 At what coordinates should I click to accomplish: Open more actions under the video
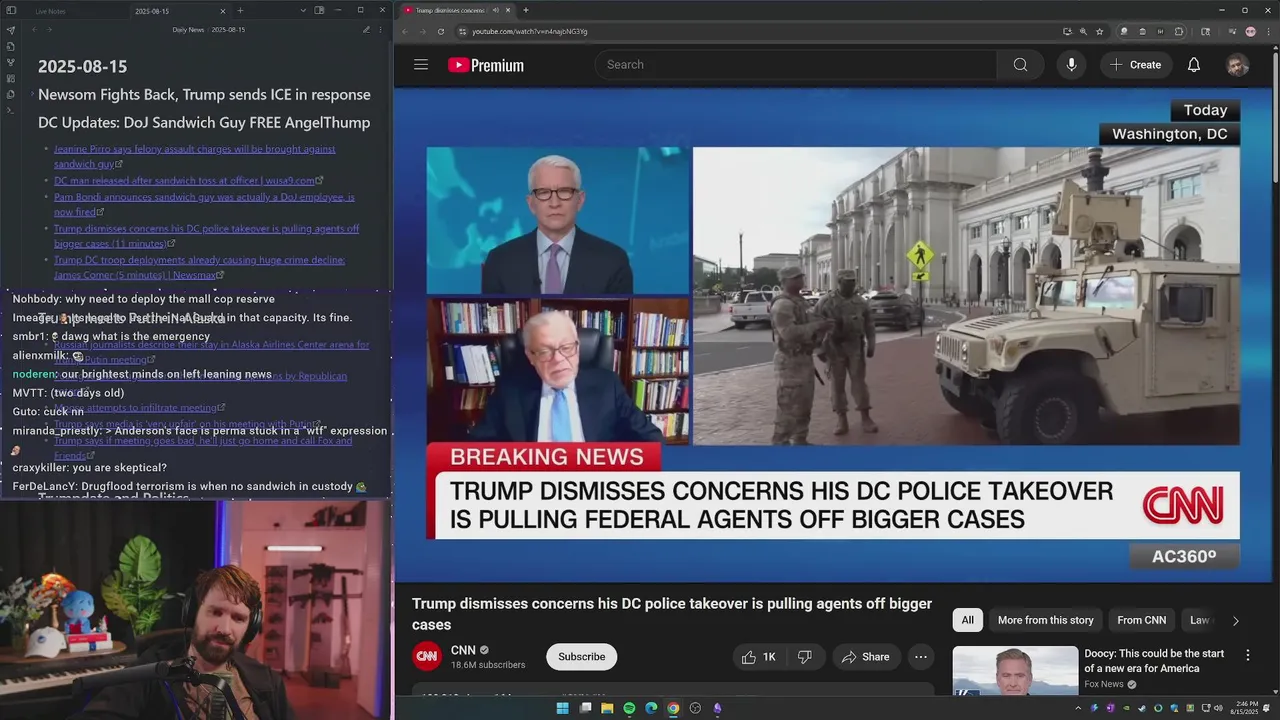tap(921, 657)
